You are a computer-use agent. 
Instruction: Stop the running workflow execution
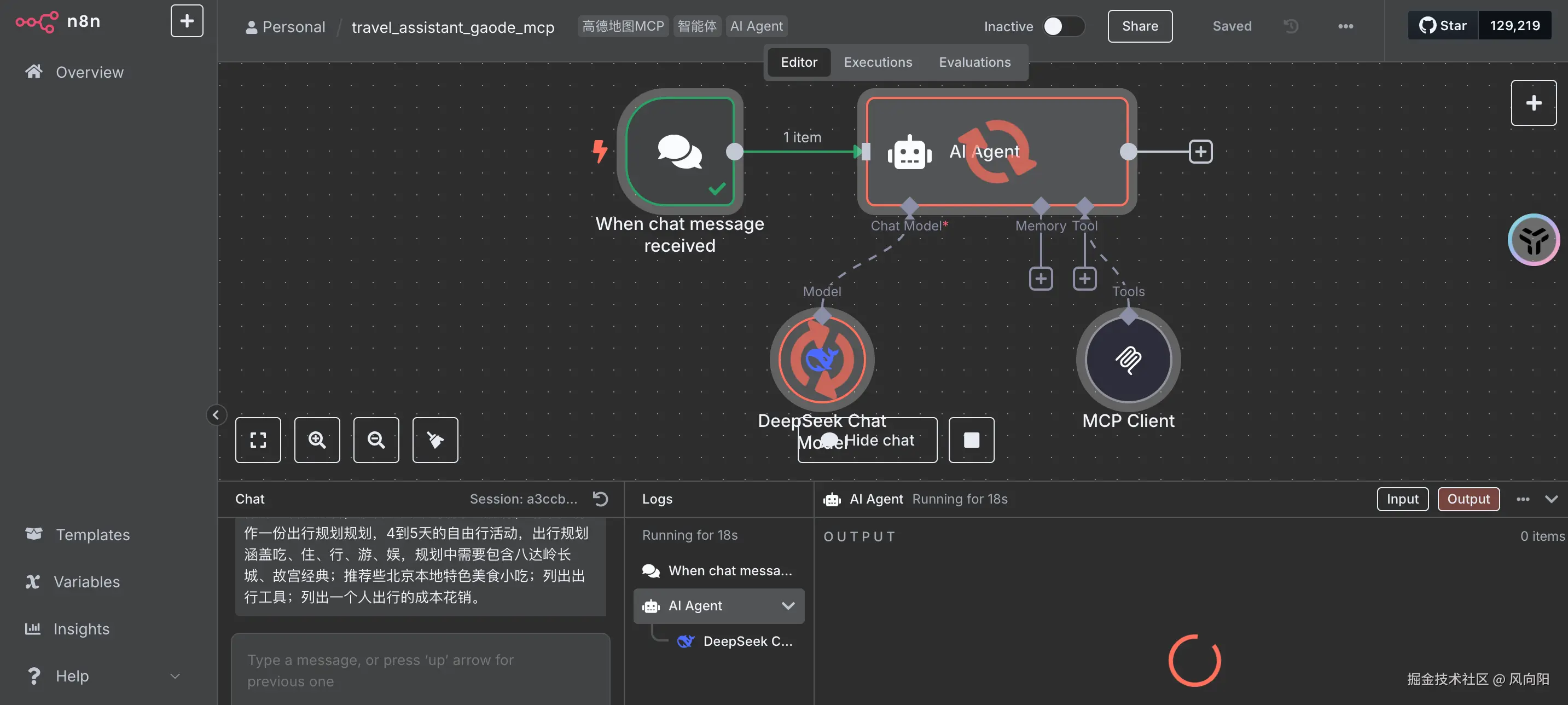point(971,440)
